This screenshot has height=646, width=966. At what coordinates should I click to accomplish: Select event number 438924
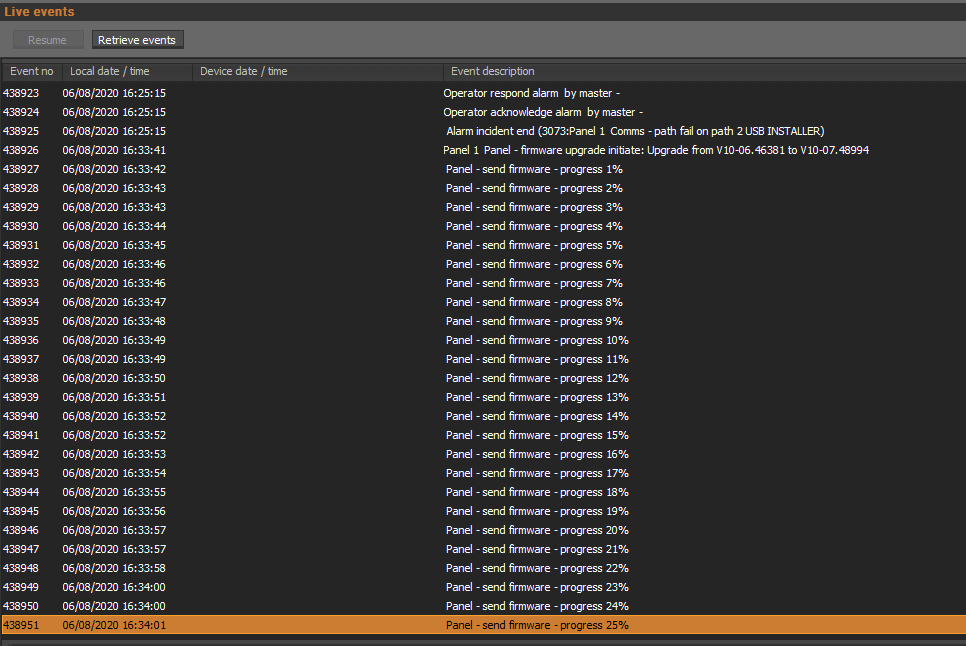[21, 112]
